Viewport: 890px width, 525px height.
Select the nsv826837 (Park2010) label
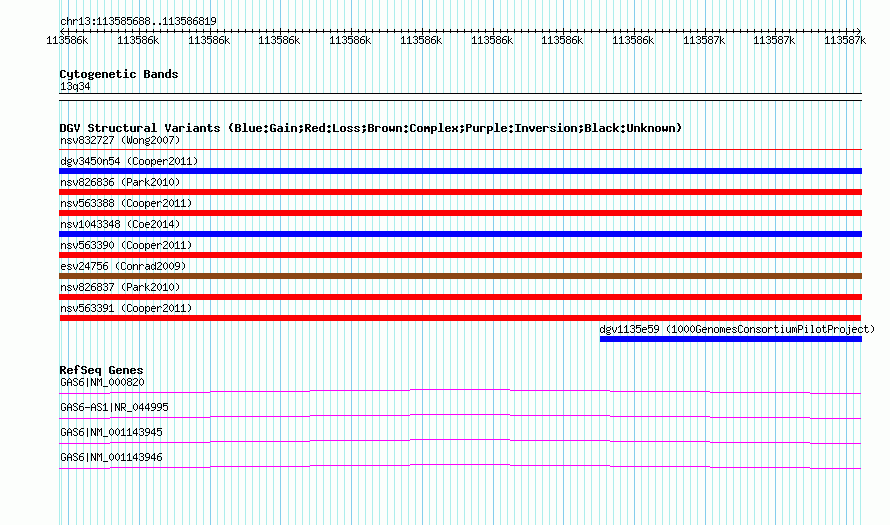[x=120, y=287]
